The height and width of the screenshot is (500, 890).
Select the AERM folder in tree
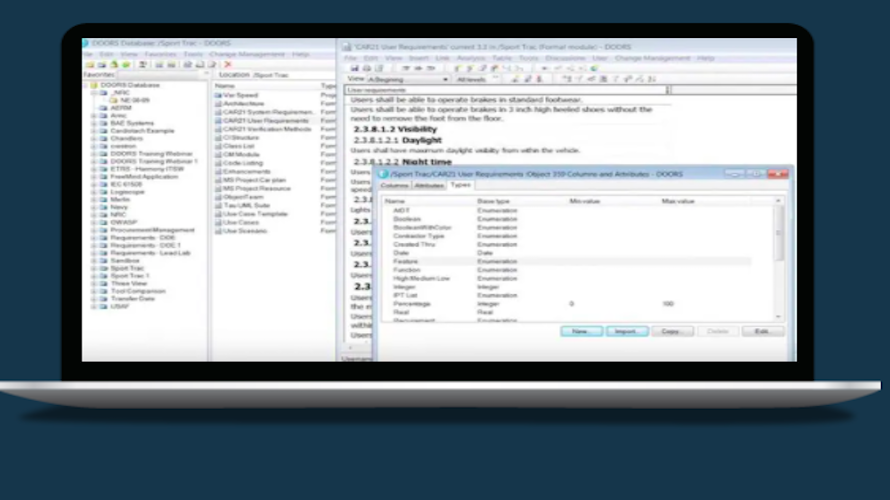(x=121, y=108)
